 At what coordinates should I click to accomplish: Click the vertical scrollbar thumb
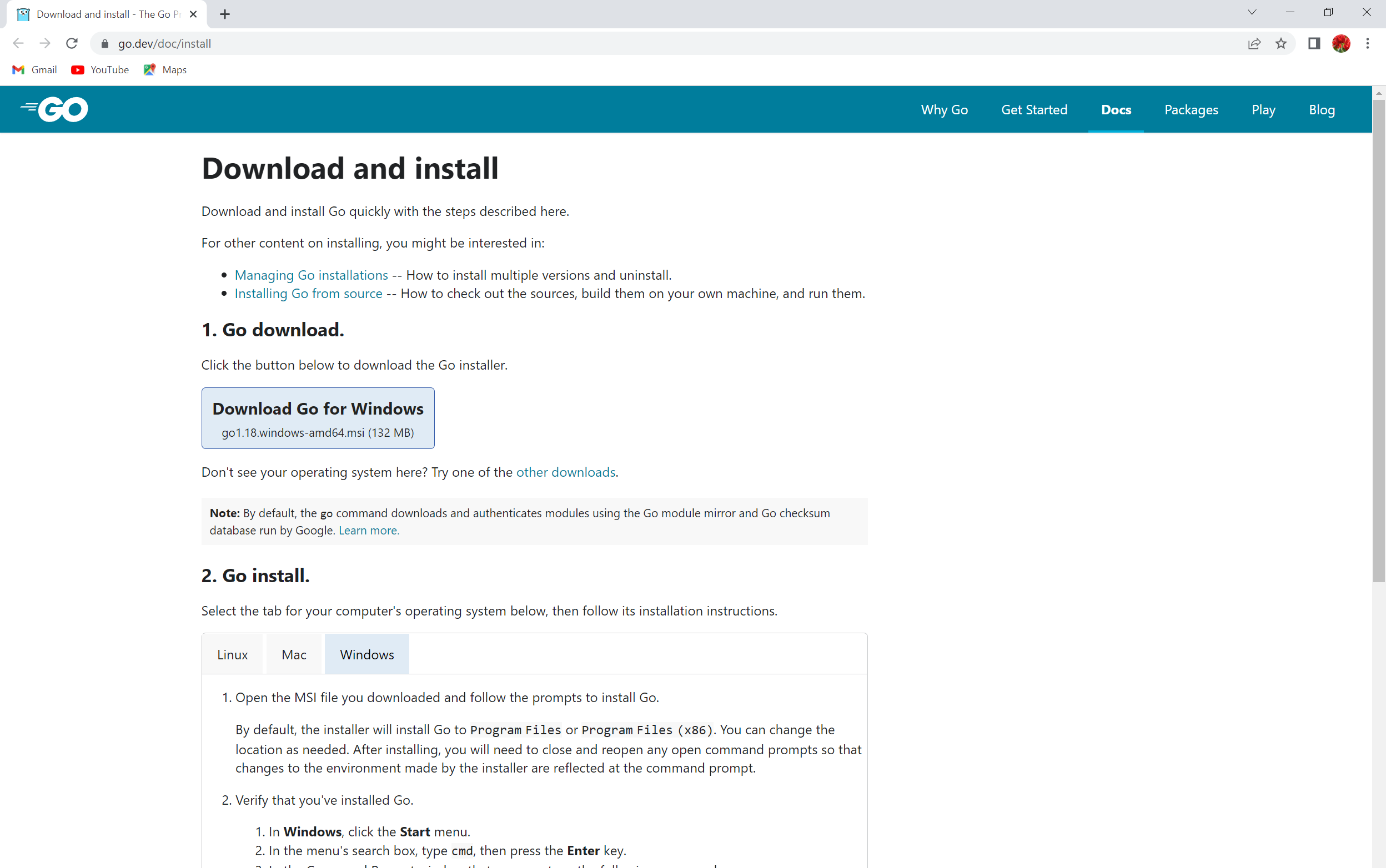(1379, 340)
